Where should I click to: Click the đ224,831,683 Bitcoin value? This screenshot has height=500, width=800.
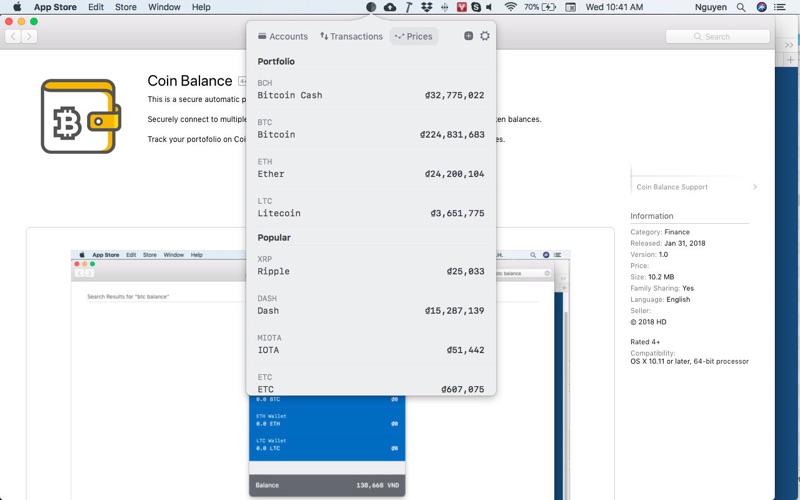point(452,134)
